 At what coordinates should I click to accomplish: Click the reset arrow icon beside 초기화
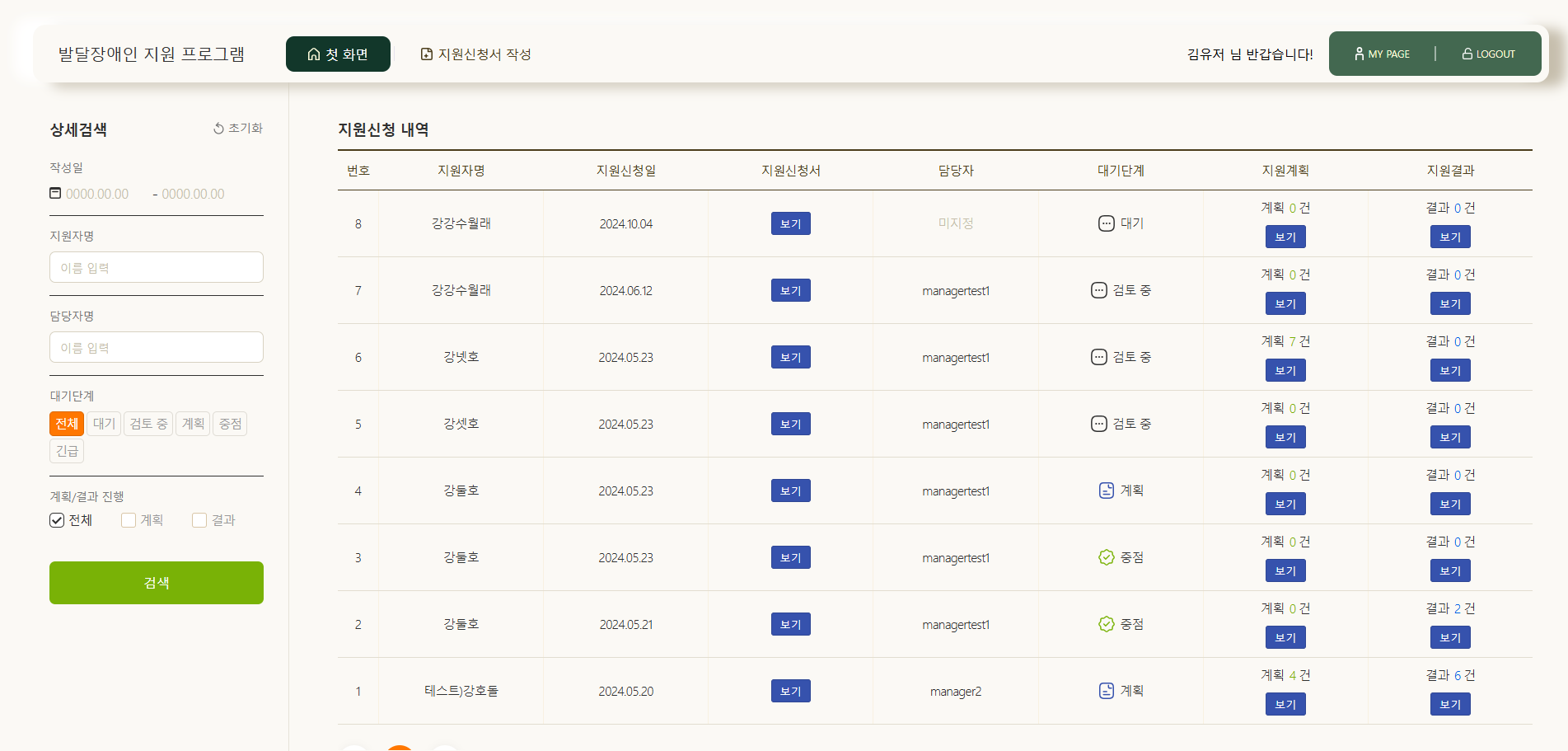[219, 129]
